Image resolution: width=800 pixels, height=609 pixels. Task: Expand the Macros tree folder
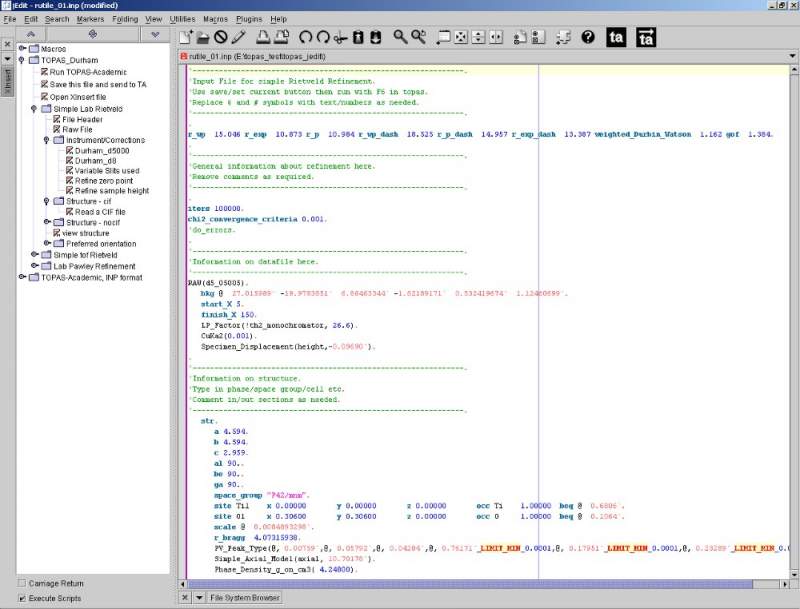(22, 48)
